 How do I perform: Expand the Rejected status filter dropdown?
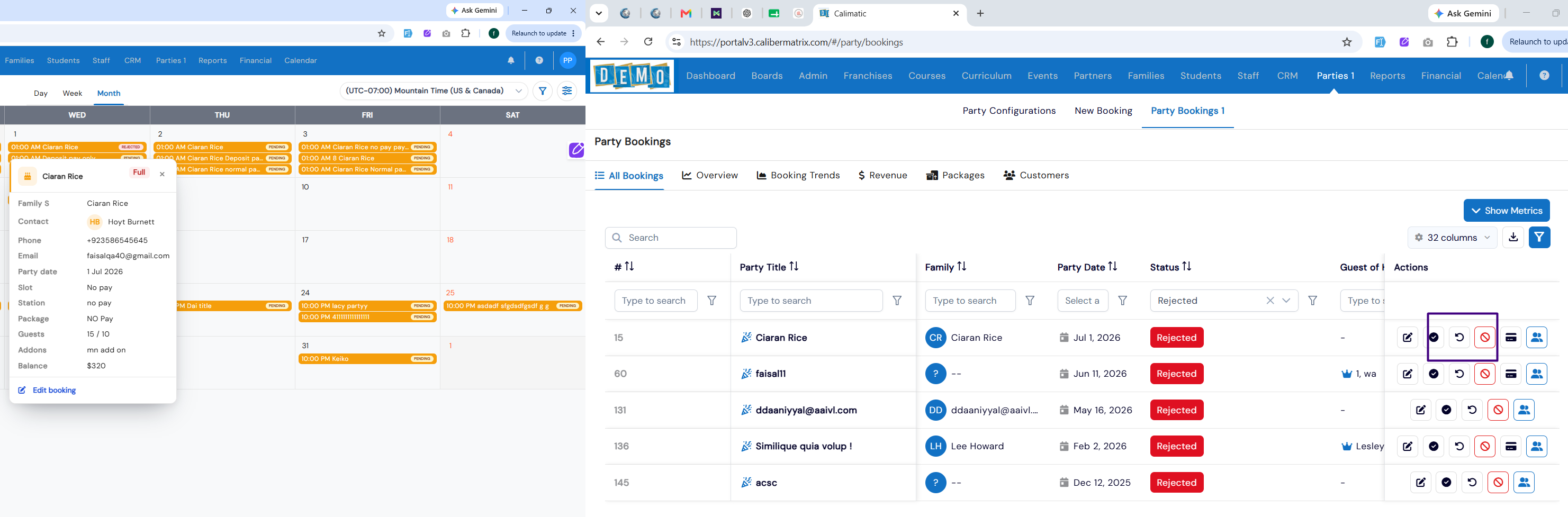[1286, 301]
